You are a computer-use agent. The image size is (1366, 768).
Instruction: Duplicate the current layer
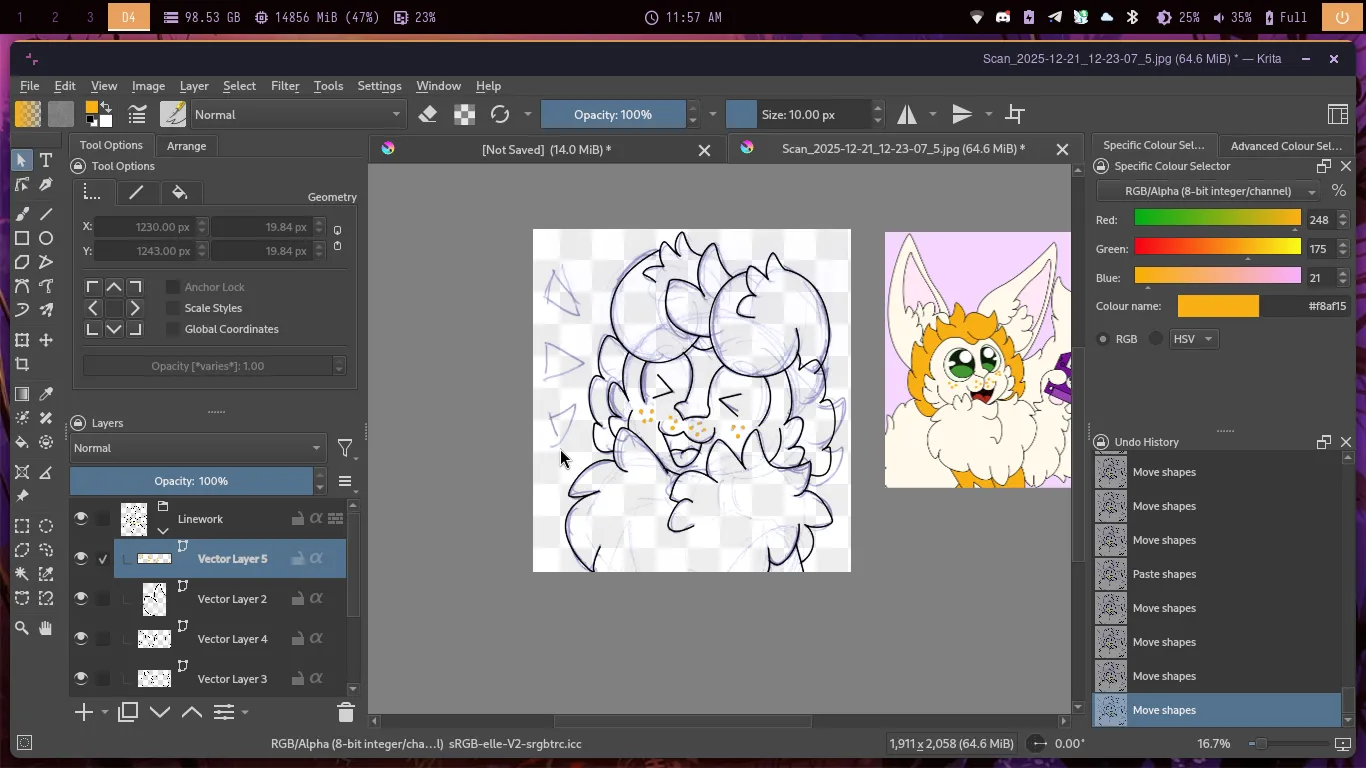pyautogui.click(x=128, y=712)
